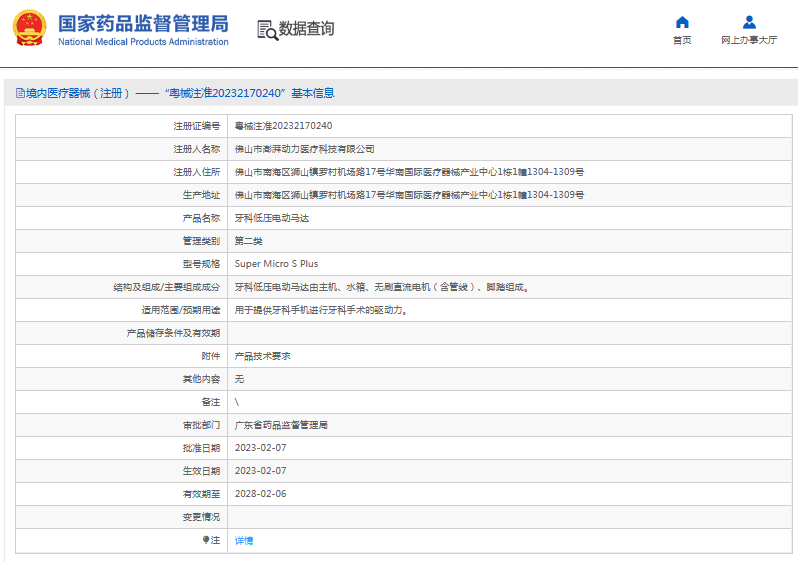This screenshot has height=562, width=798.
Task: Click the model value Super Micro S Plus
Action: pos(276,264)
